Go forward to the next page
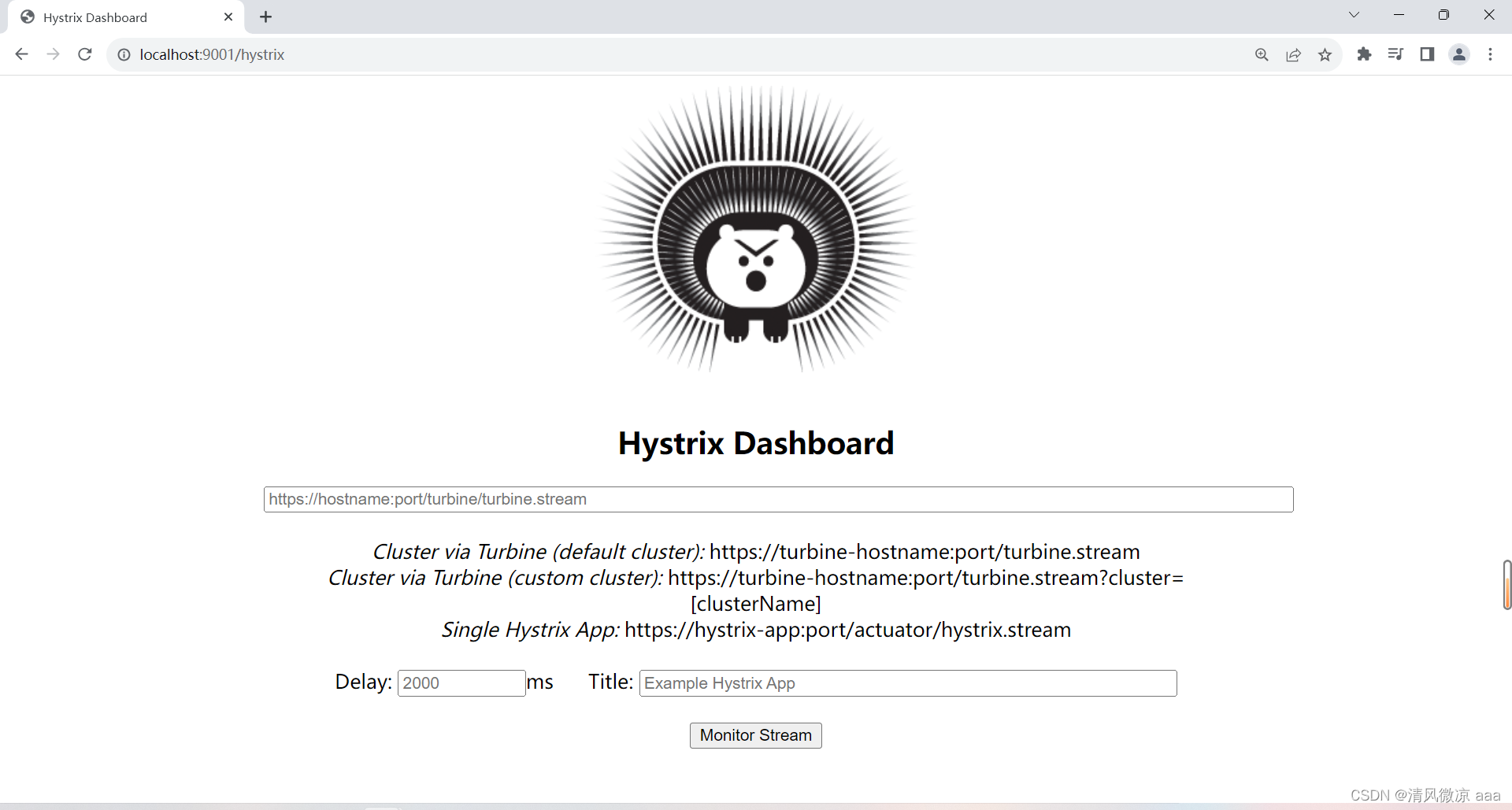This screenshot has height=810, width=1512. click(x=53, y=54)
